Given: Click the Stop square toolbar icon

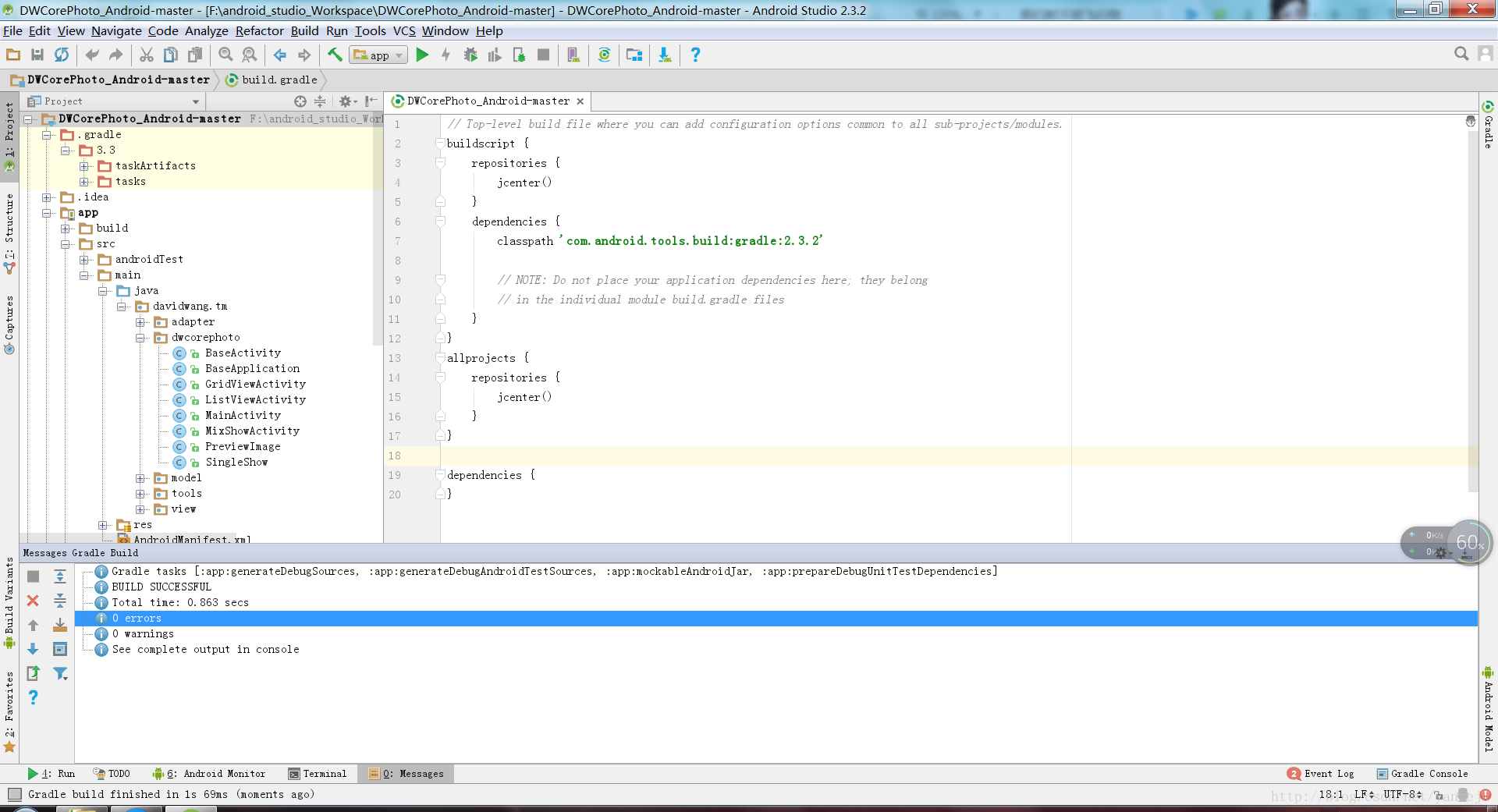Looking at the screenshot, I should tap(544, 55).
